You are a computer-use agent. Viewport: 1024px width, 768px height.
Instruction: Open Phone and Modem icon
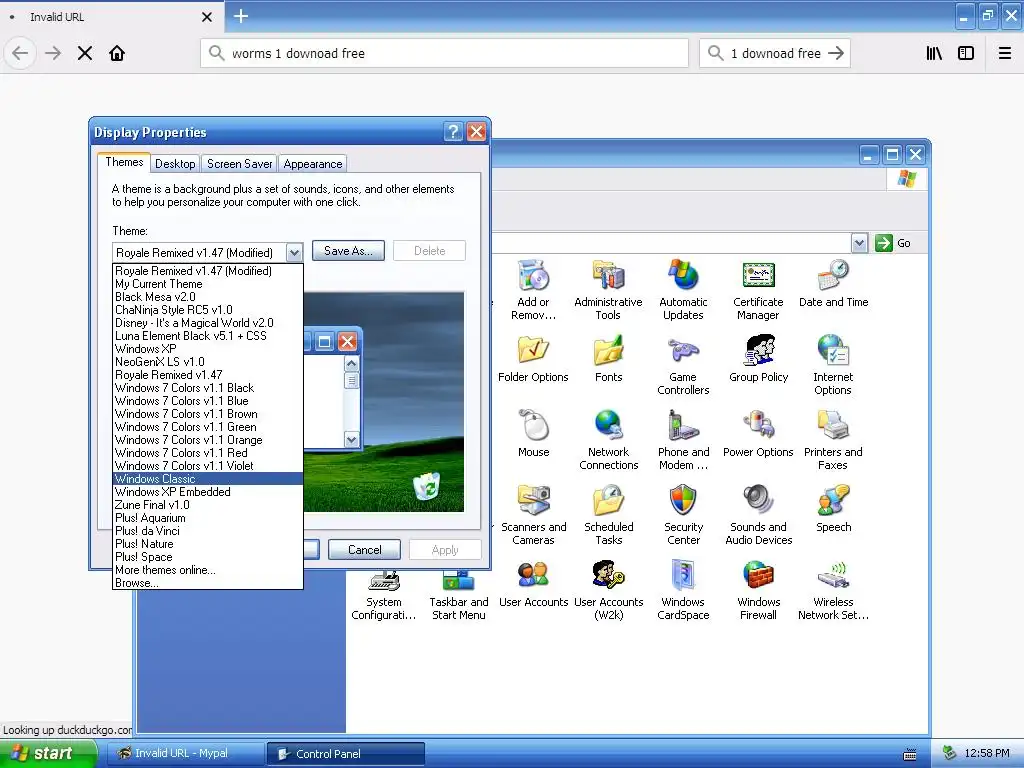coord(683,440)
